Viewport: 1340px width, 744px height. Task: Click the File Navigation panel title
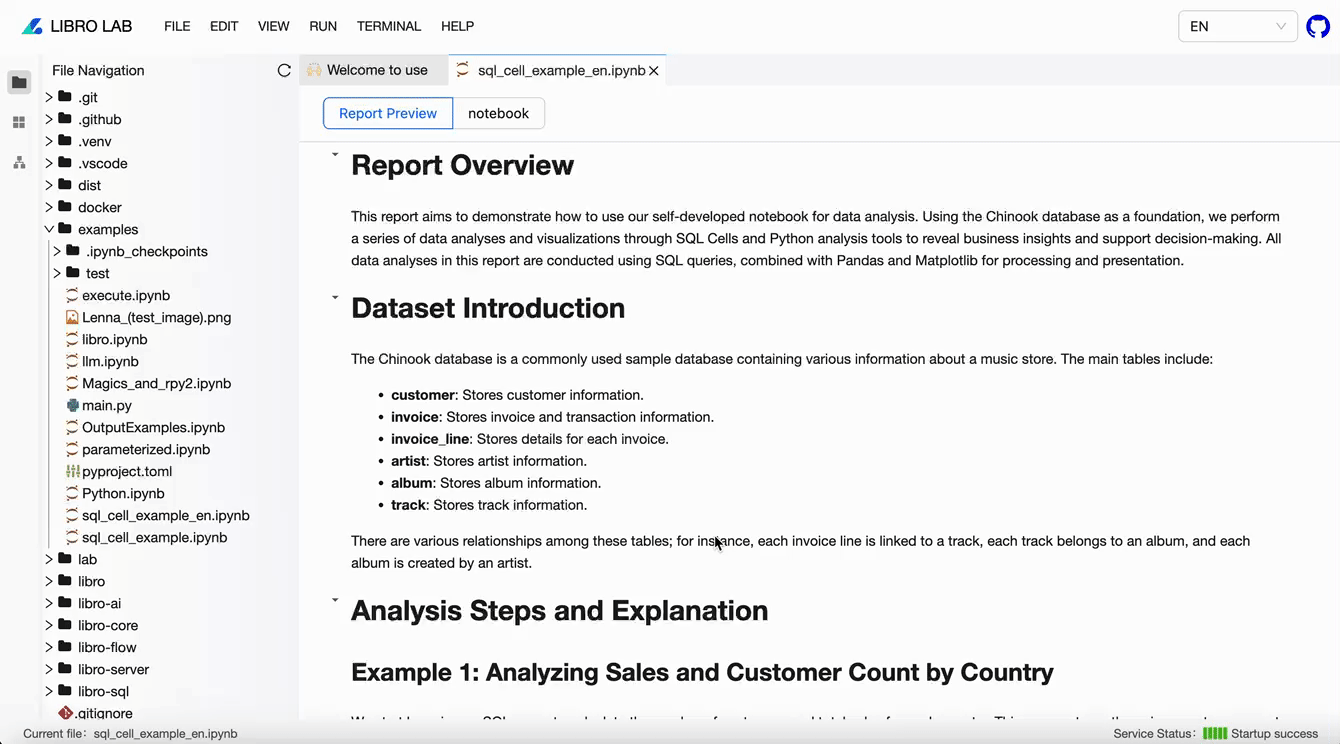[98, 70]
